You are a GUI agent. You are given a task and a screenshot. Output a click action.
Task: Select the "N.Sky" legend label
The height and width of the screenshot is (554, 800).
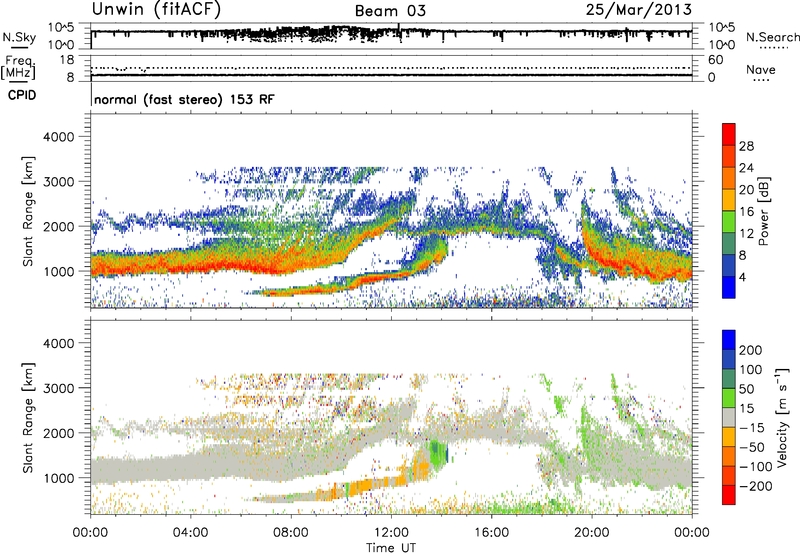19,37
